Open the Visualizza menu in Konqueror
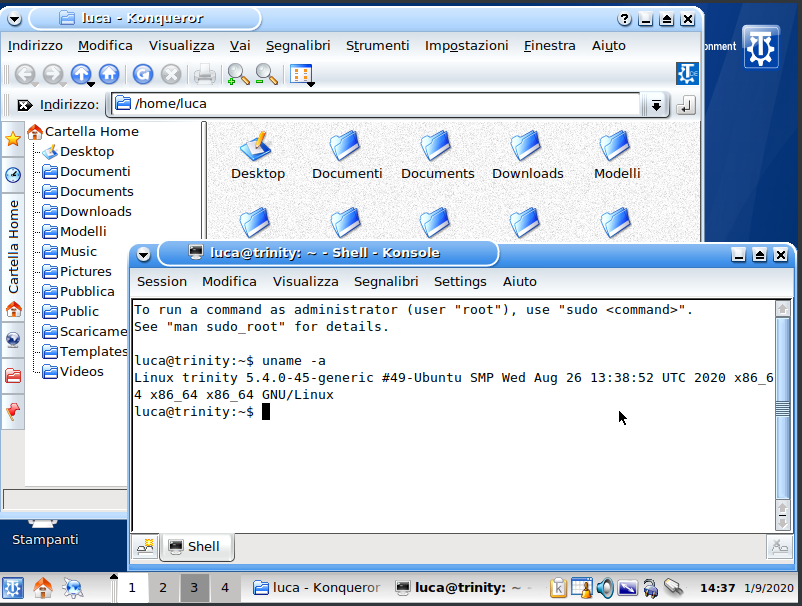802x606 pixels. click(x=182, y=46)
